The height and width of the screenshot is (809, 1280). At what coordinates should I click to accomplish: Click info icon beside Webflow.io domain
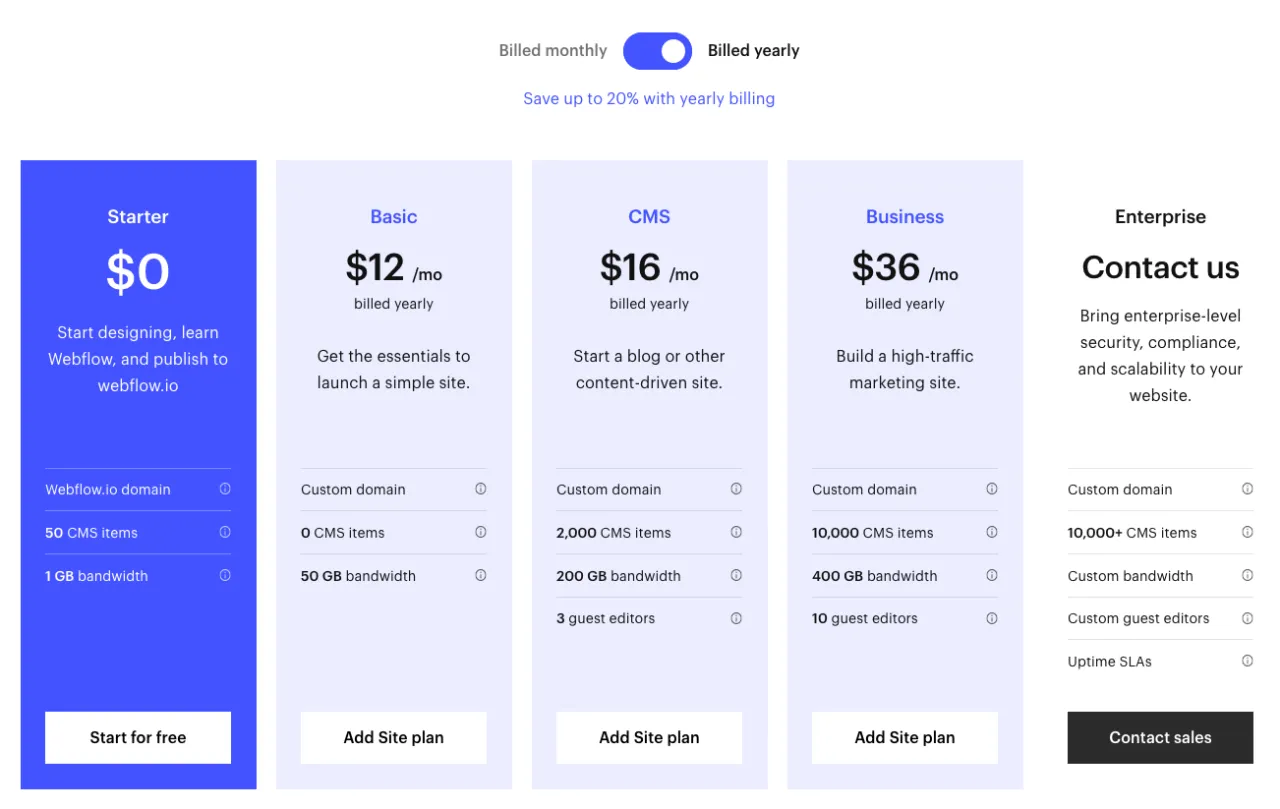pyautogui.click(x=225, y=489)
